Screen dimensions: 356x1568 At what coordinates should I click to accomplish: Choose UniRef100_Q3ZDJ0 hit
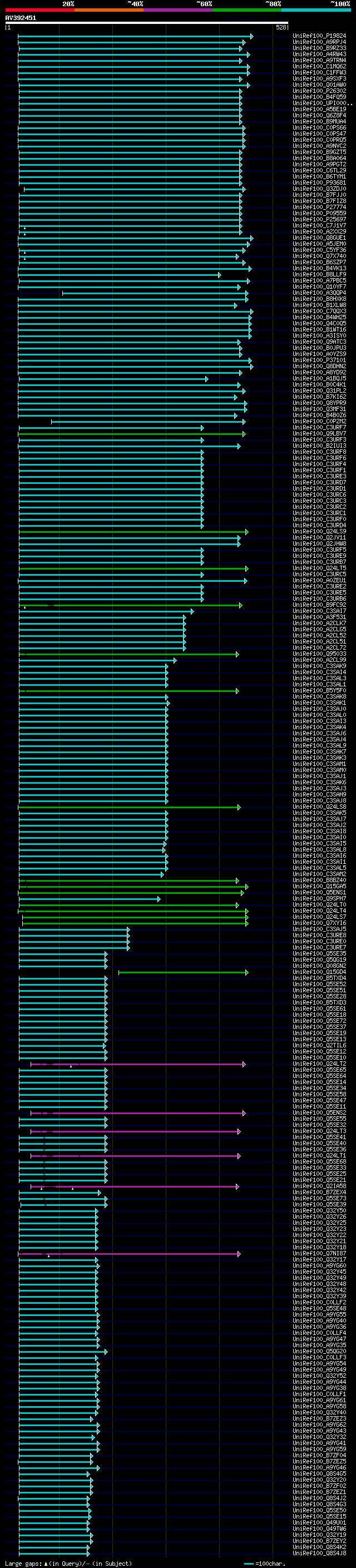click(319, 189)
